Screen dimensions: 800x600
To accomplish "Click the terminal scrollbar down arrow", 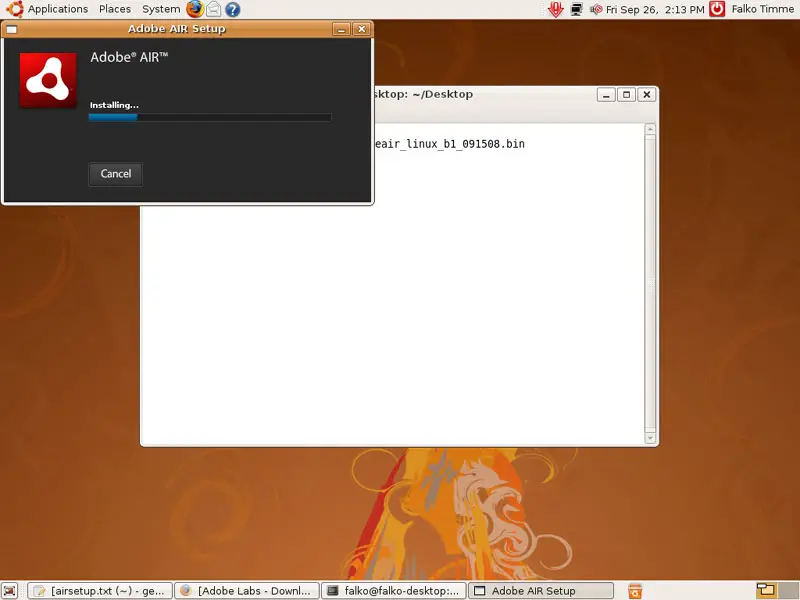I will pos(650,438).
